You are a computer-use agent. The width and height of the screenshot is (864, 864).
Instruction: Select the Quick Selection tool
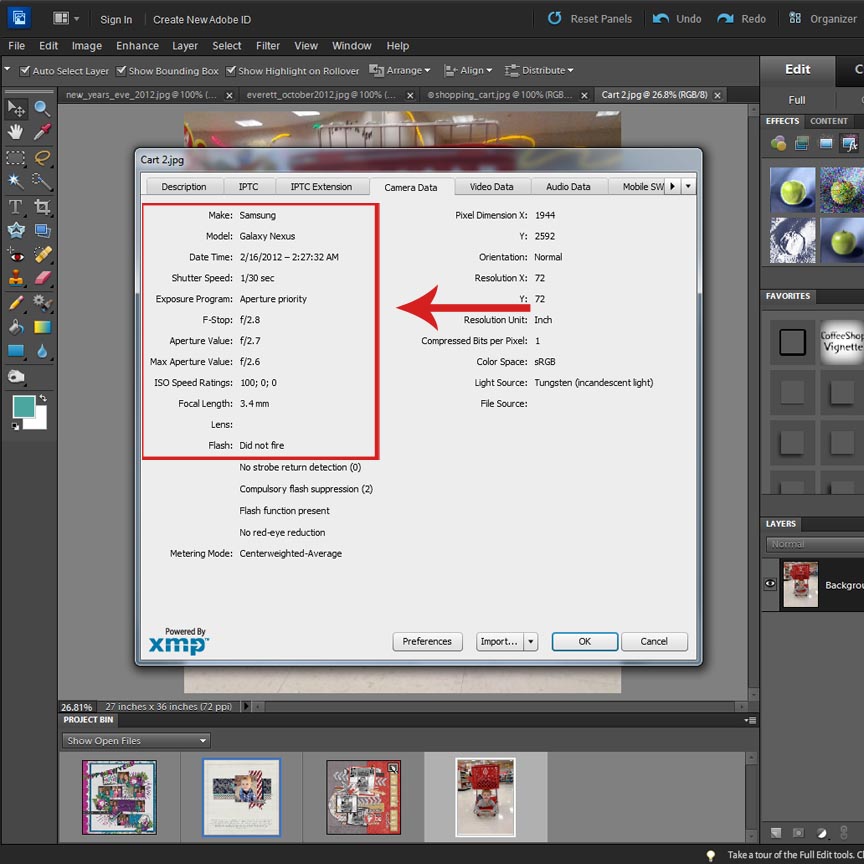pos(42,181)
